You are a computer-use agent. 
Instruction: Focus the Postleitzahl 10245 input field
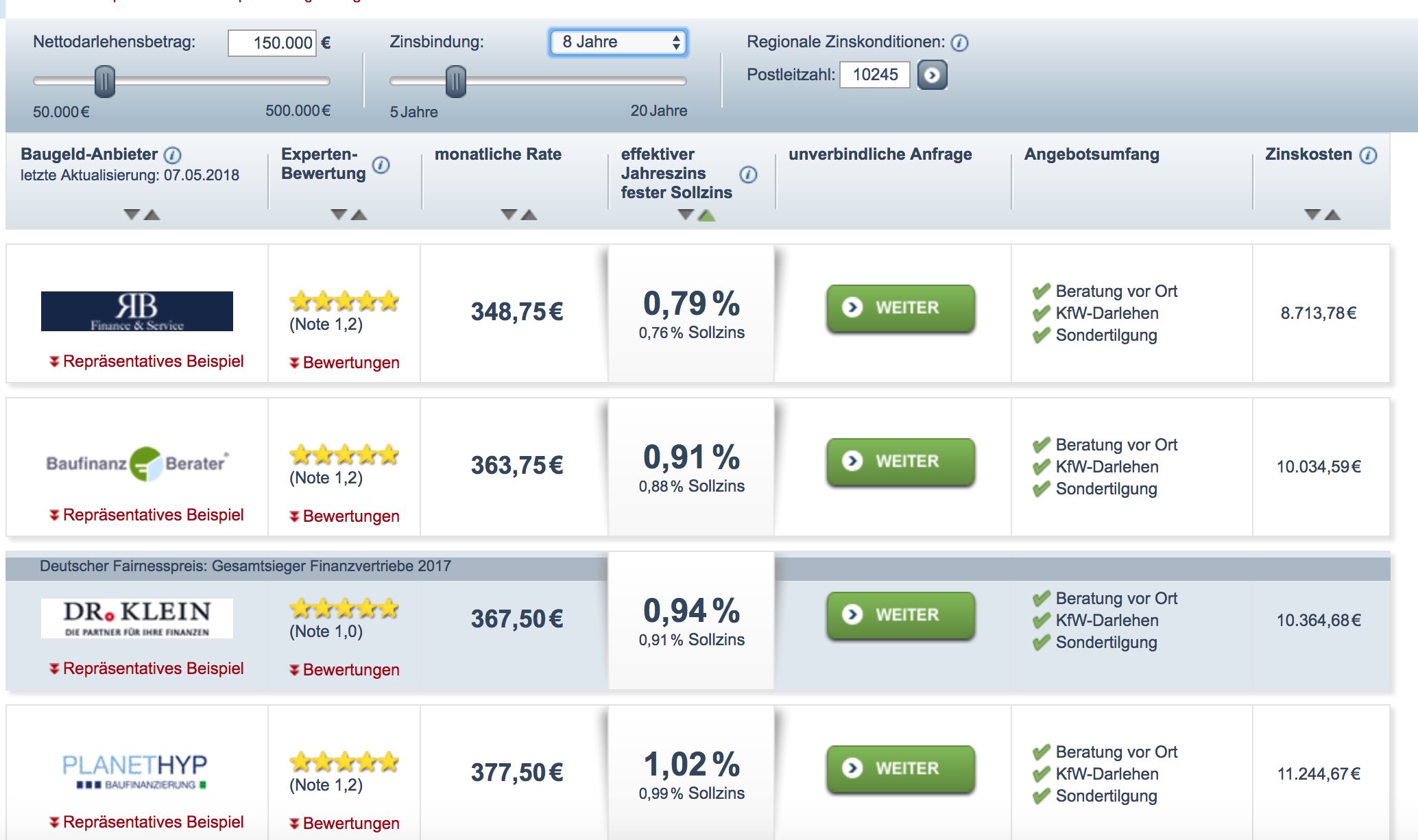[x=875, y=75]
